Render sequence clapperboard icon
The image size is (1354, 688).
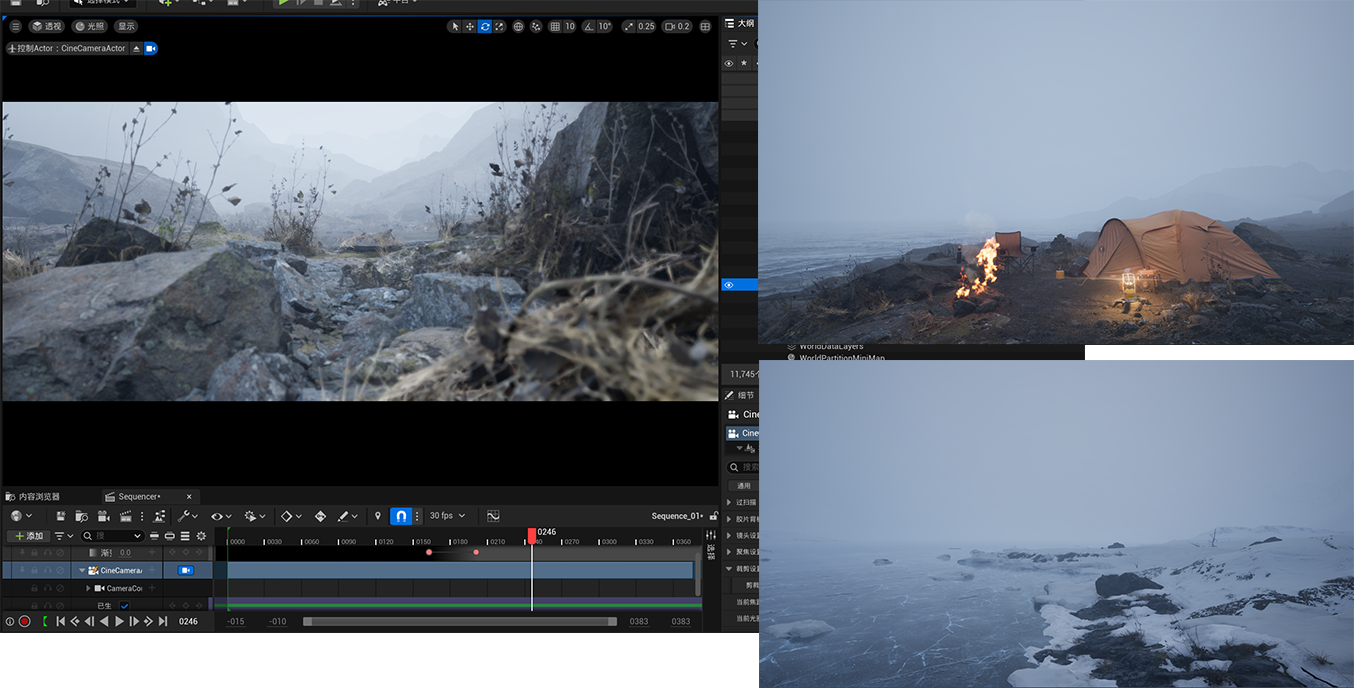(126, 516)
